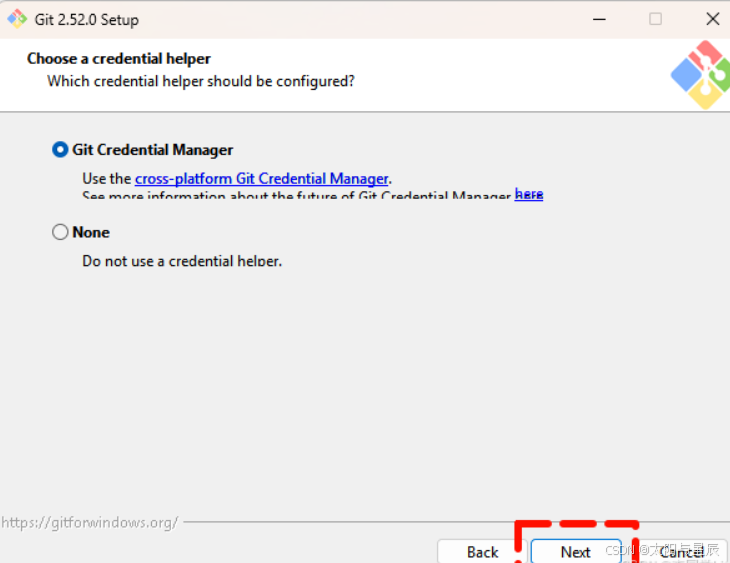Click the Next button
Viewport: 730px width, 563px height.
click(x=576, y=552)
